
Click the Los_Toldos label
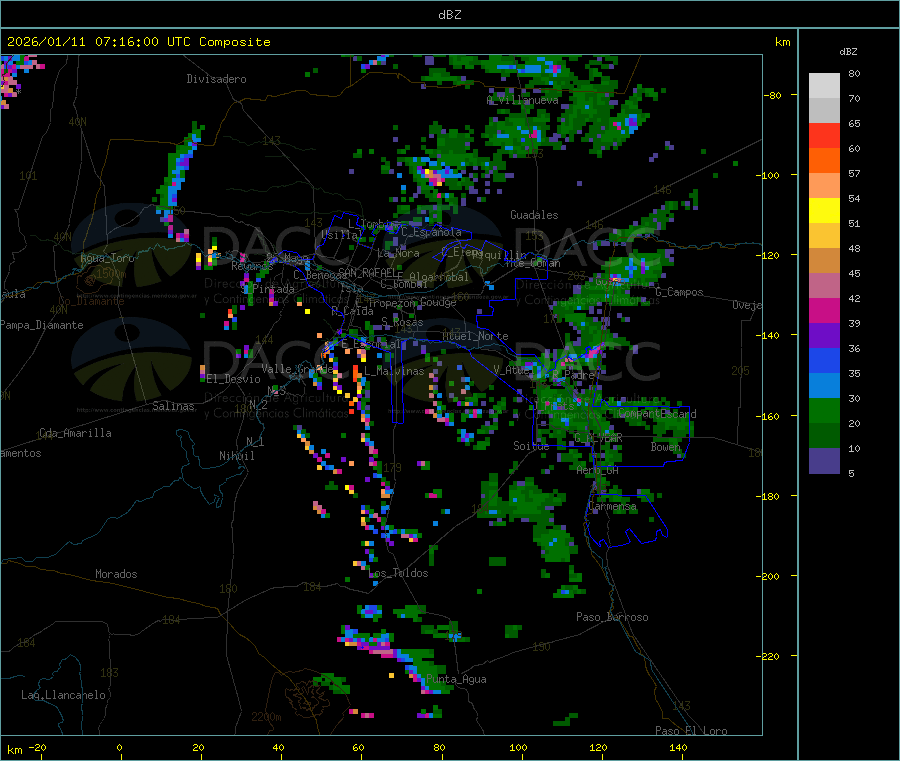point(398,573)
